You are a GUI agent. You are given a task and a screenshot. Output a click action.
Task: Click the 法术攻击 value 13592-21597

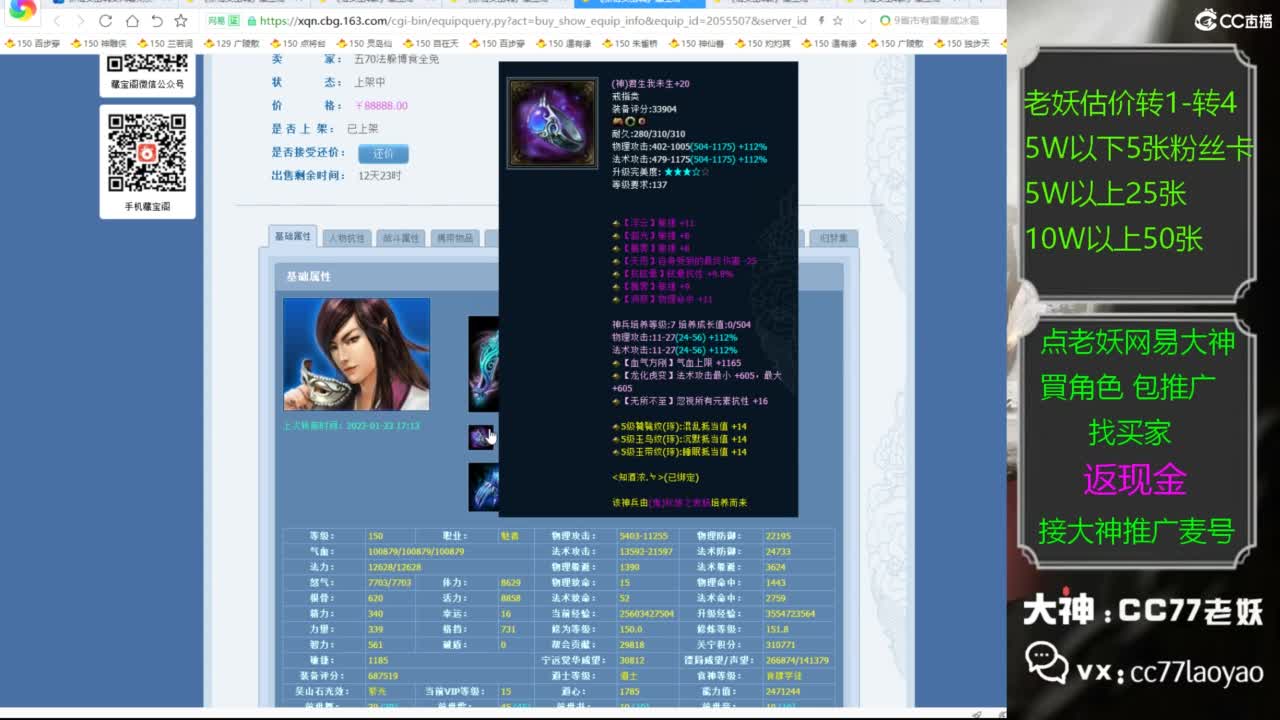click(x=646, y=552)
